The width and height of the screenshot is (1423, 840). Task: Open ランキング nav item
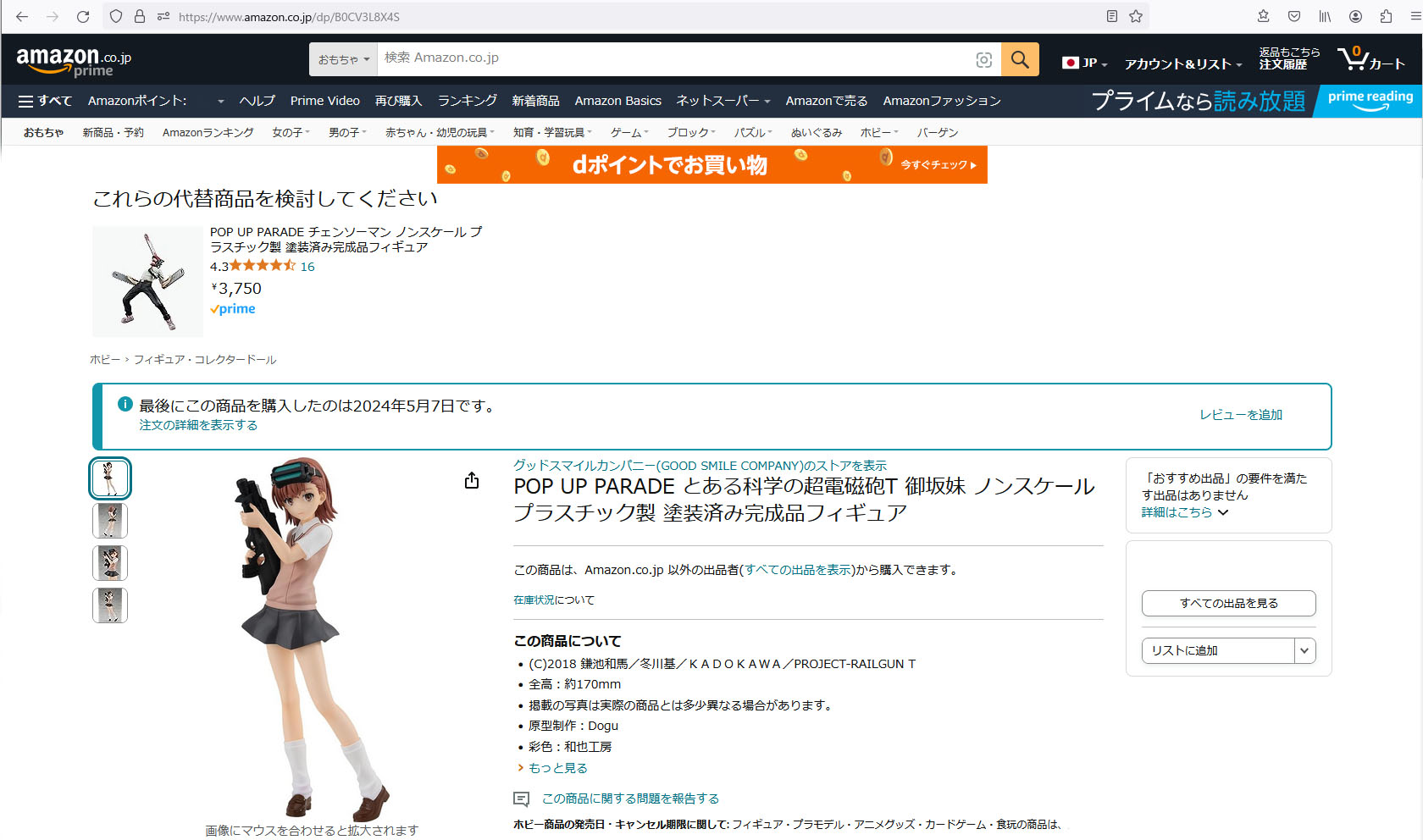[x=467, y=101]
